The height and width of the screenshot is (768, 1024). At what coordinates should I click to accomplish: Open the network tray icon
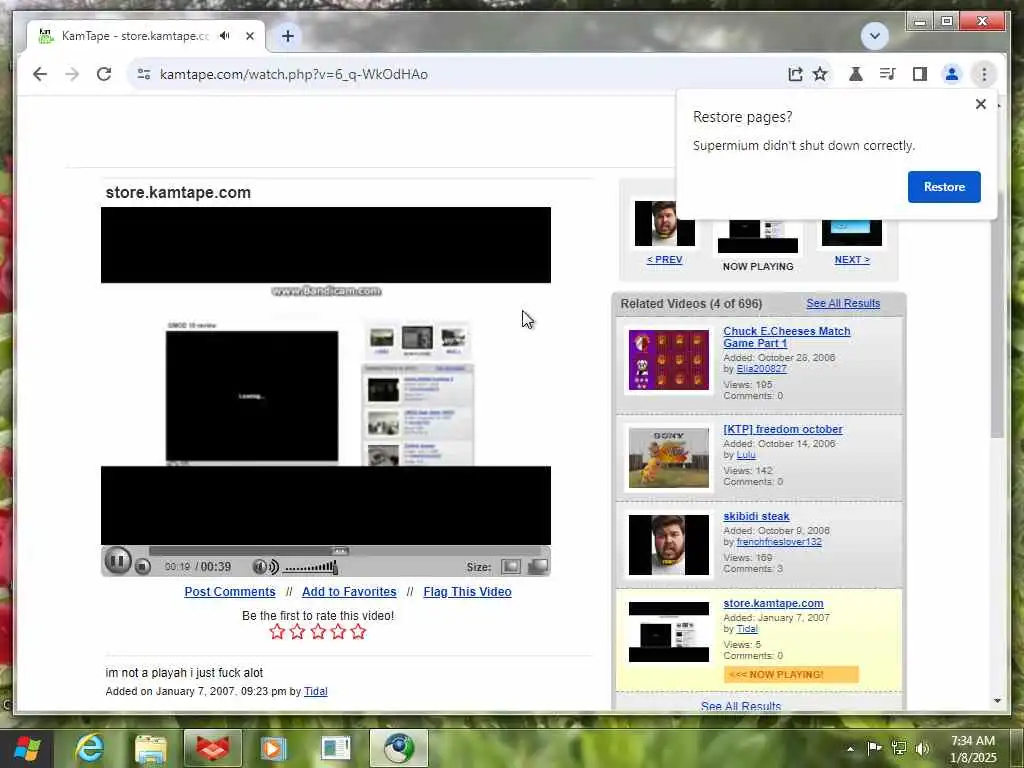pos(899,748)
